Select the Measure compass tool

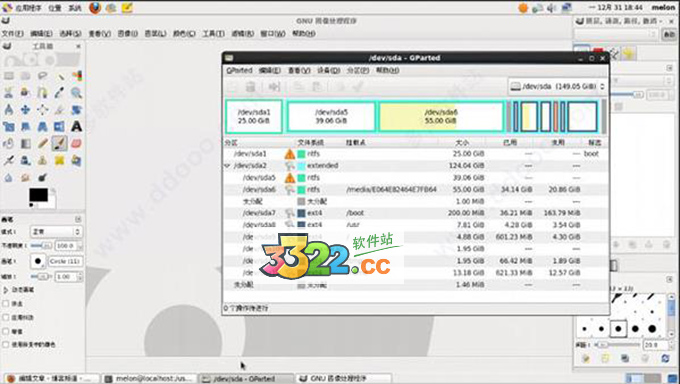[9, 109]
